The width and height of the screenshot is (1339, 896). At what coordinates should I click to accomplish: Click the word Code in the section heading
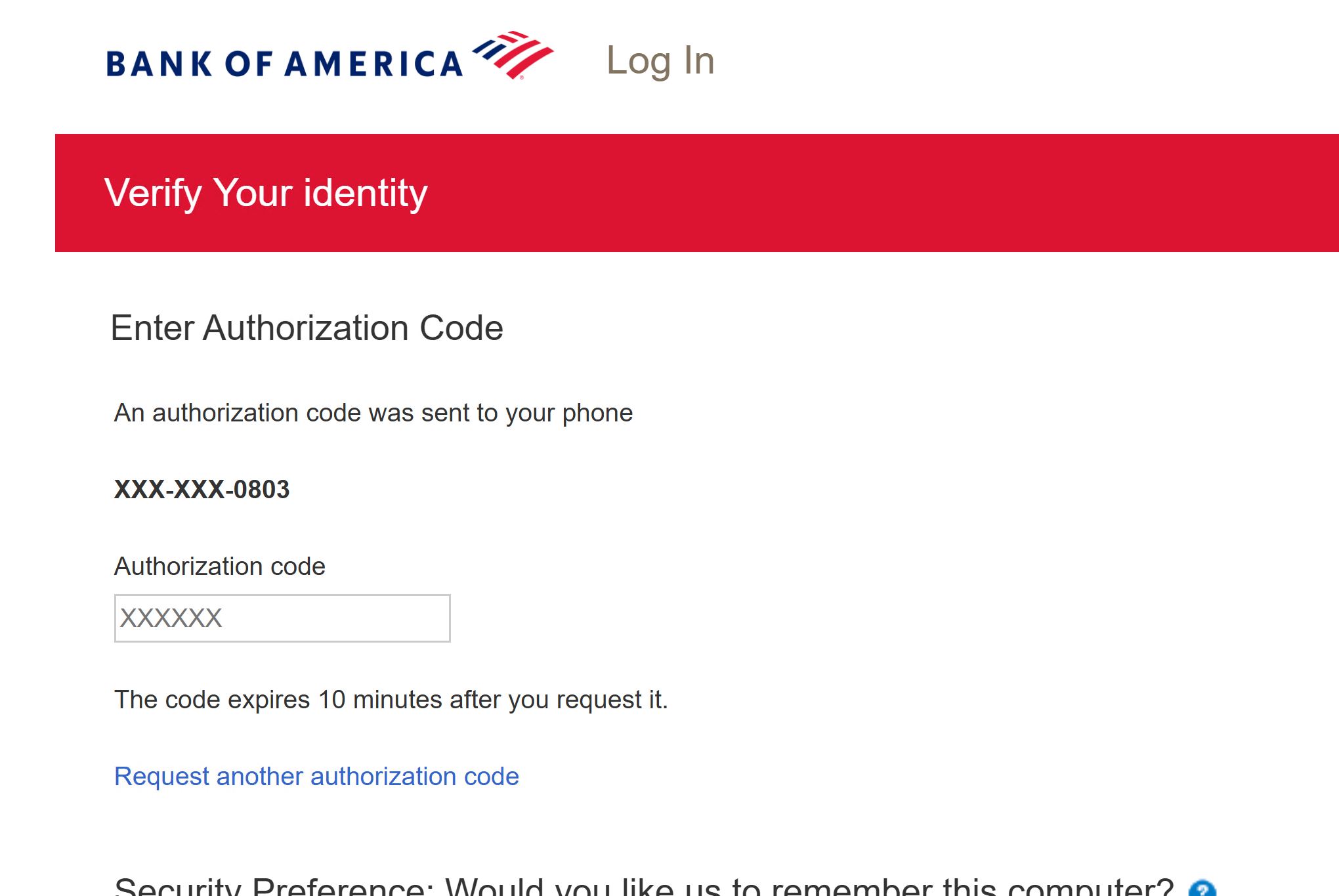click(461, 328)
